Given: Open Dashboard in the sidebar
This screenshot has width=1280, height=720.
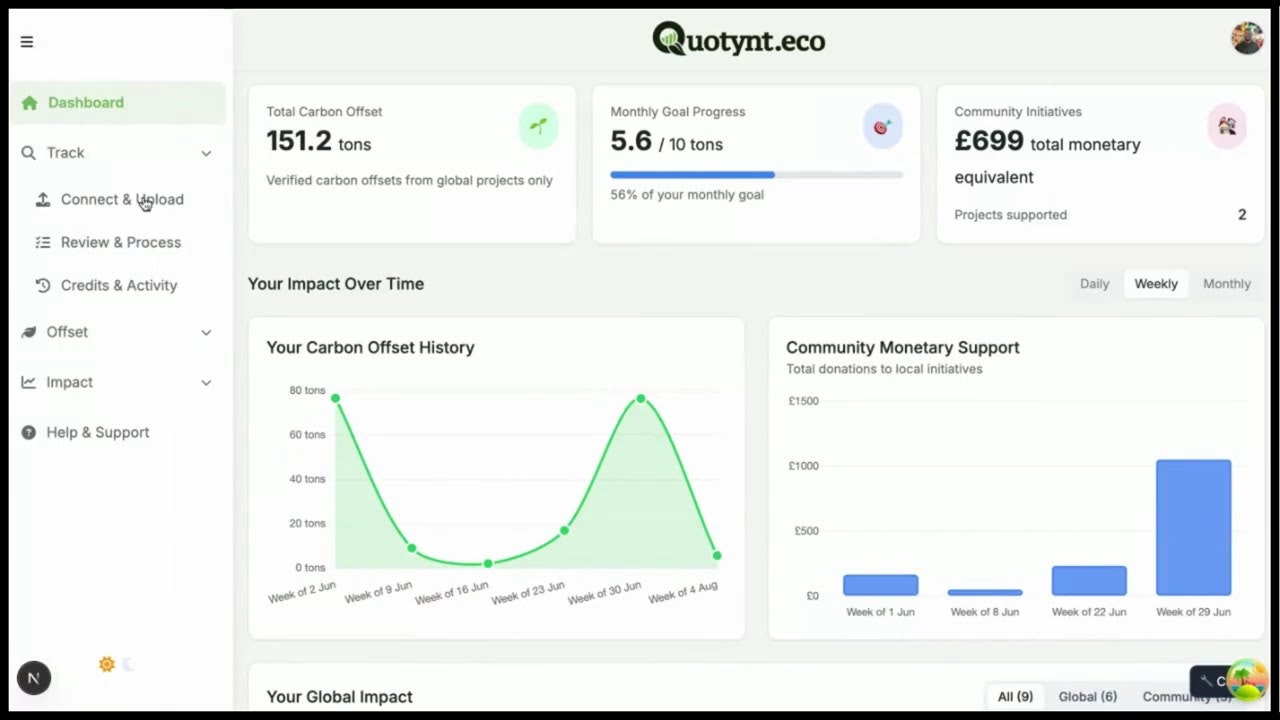Looking at the screenshot, I should [x=118, y=103].
